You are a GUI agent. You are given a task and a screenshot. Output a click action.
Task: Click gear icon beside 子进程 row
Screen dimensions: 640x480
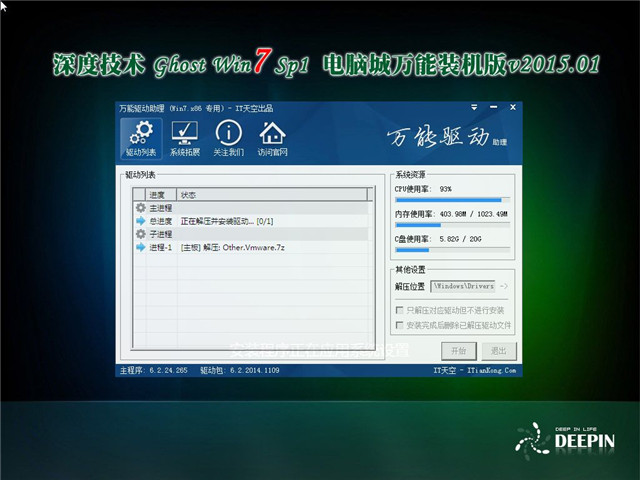140,234
